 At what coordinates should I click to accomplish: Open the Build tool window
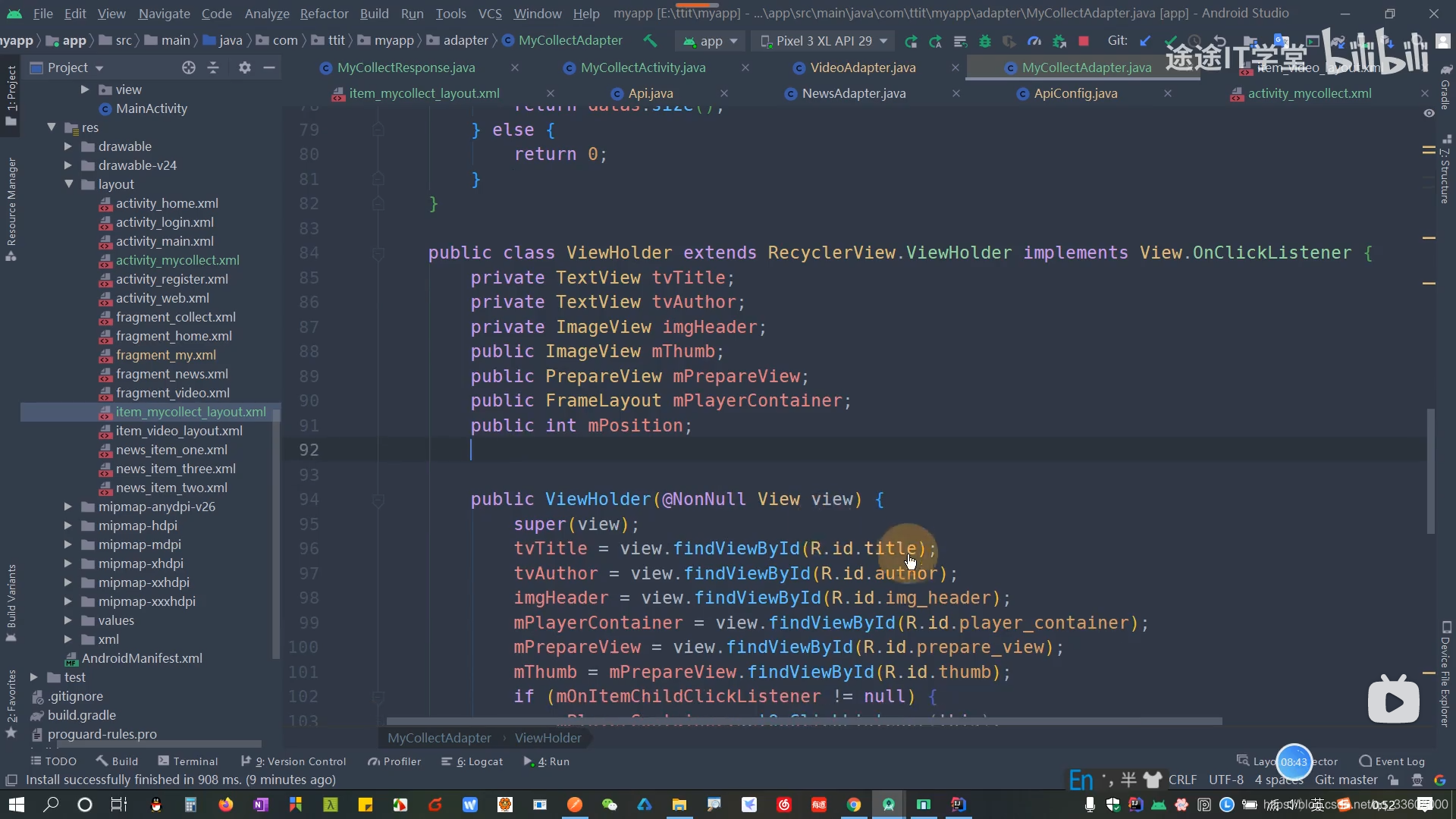[x=117, y=761]
